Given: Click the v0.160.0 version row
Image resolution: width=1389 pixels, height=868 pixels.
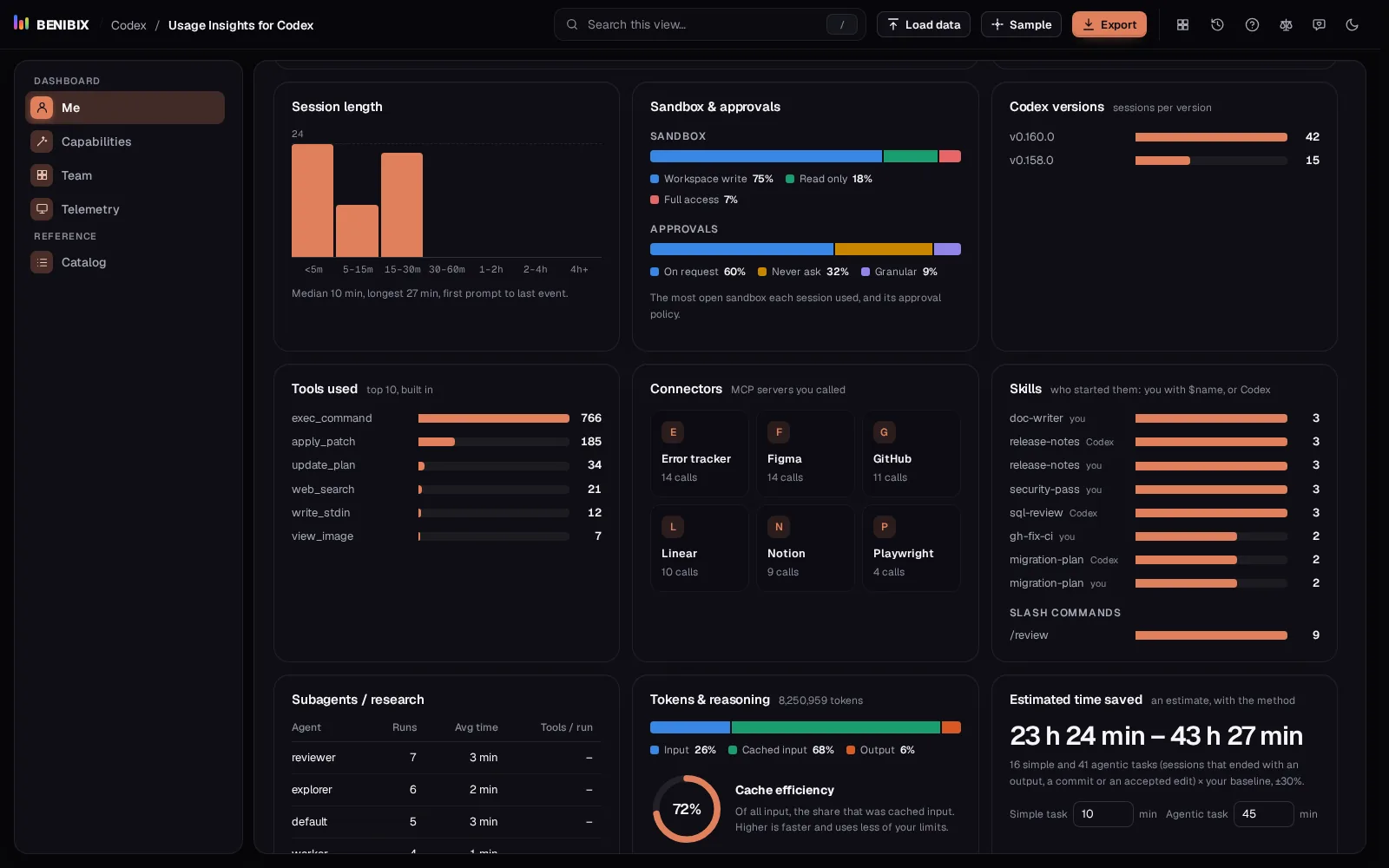Looking at the screenshot, I should 1164,137.
